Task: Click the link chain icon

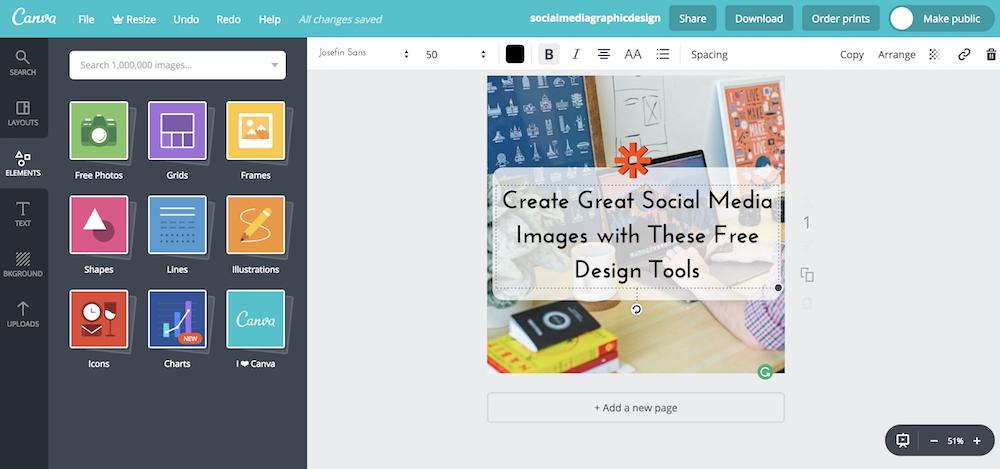Action: pyautogui.click(x=964, y=54)
